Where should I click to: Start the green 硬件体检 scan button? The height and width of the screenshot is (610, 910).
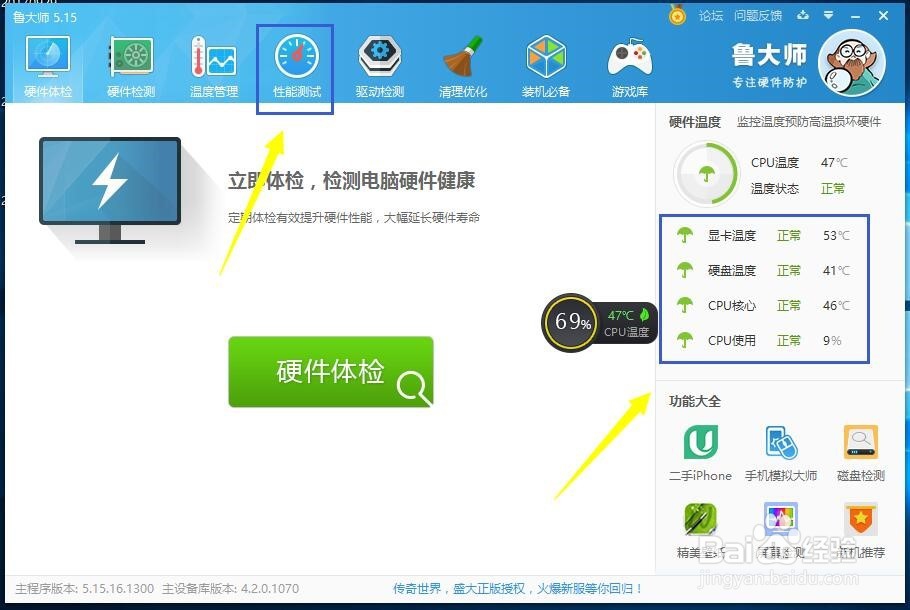tap(331, 371)
